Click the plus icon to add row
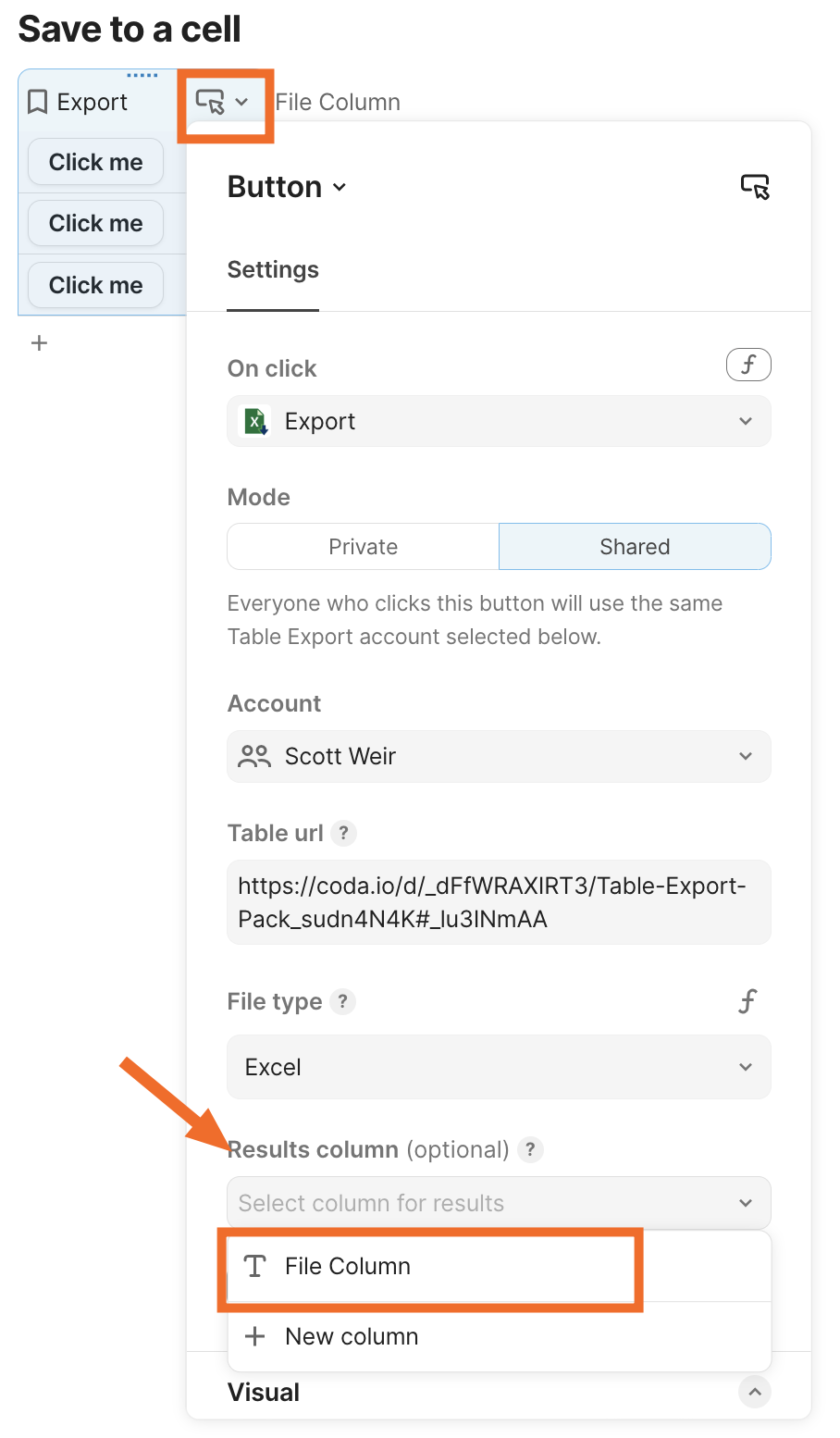 [39, 343]
